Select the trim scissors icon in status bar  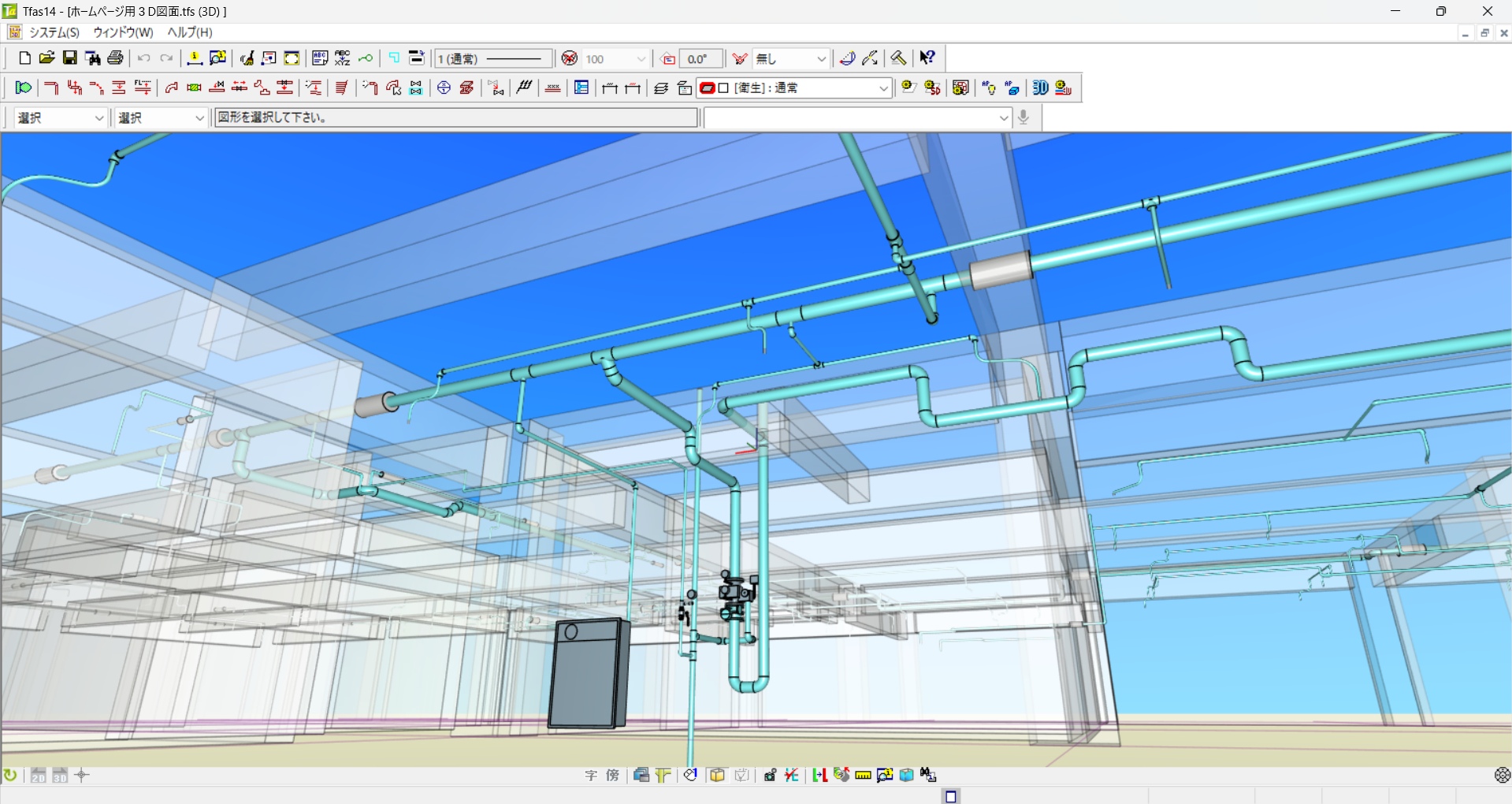point(793,775)
